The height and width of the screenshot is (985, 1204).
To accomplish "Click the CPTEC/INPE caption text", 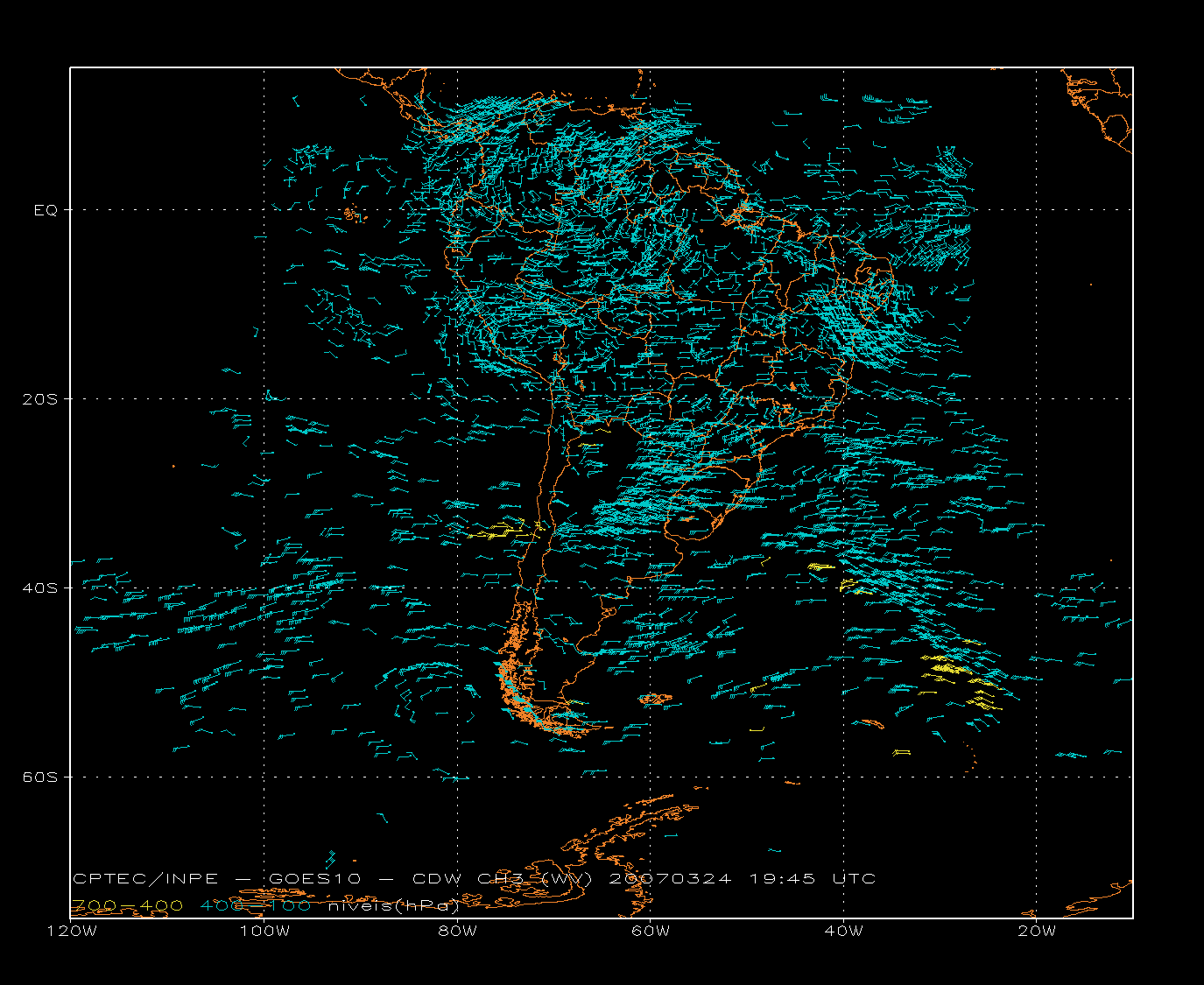I will (x=145, y=878).
